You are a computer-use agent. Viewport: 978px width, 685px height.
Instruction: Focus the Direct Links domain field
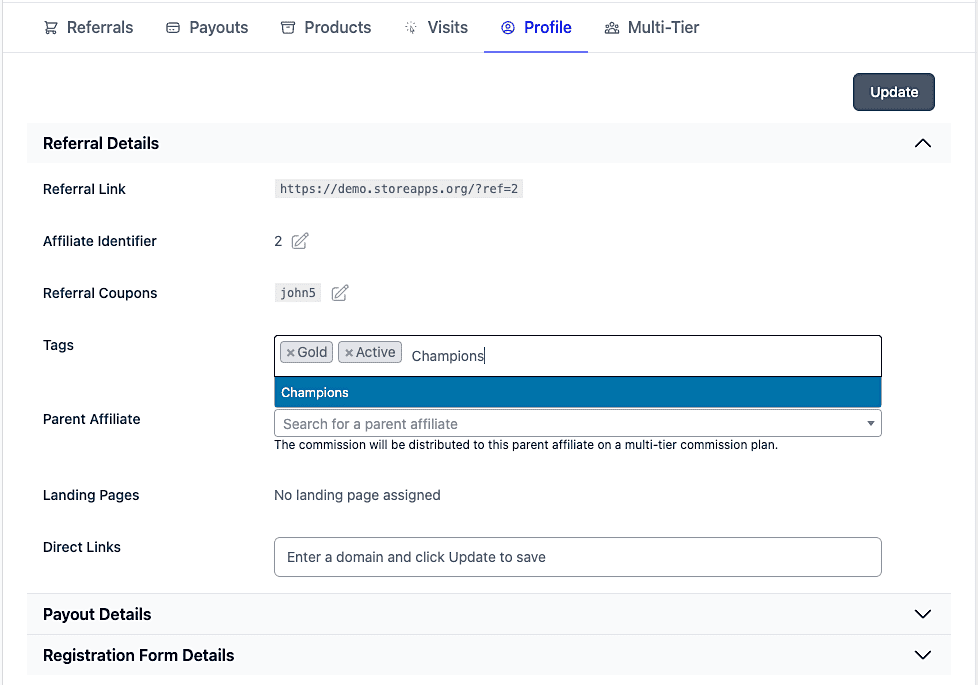click(578, 557)
